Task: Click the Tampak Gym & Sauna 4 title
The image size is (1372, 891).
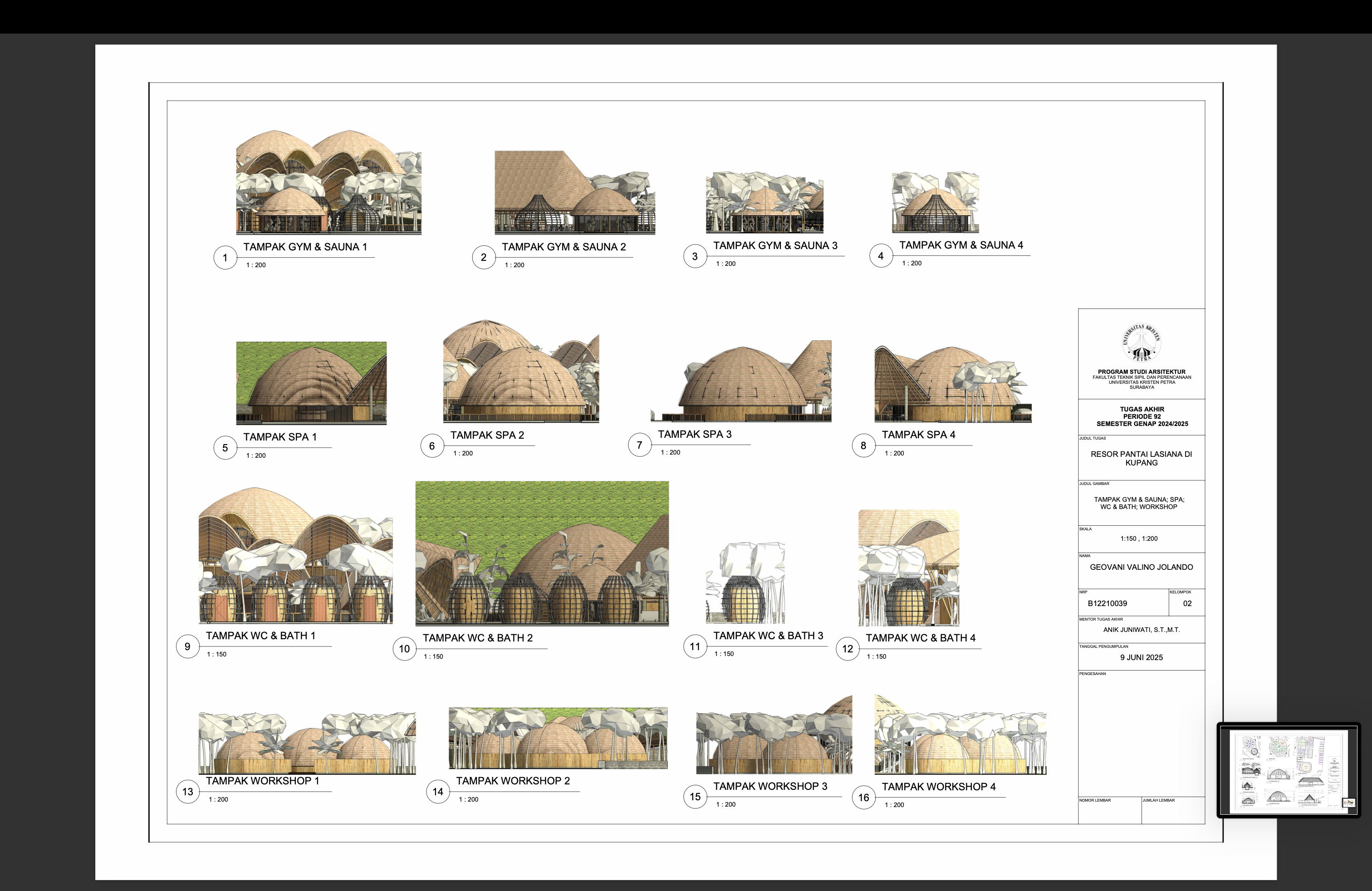Action: tap(960, 245)
